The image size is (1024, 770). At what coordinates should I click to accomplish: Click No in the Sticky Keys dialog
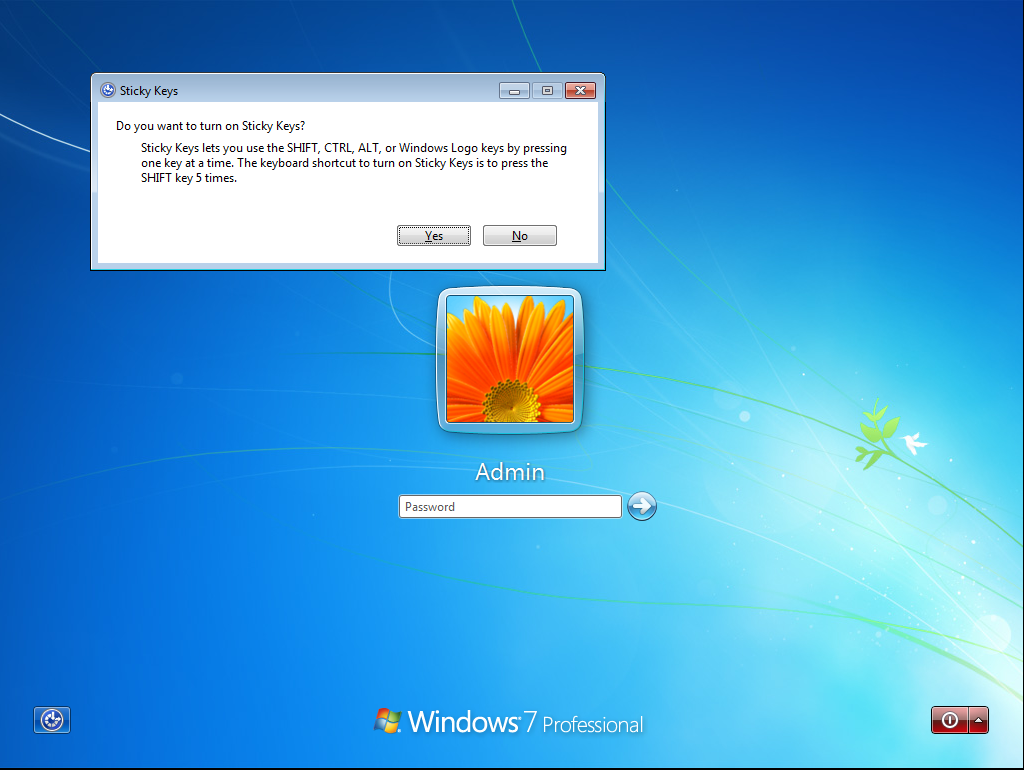click(520, 236)
